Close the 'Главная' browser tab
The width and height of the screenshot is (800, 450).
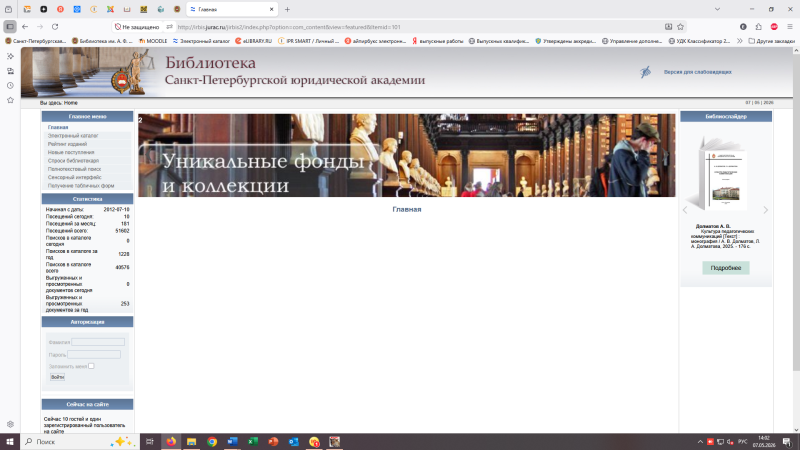click(x=271, y=9)
